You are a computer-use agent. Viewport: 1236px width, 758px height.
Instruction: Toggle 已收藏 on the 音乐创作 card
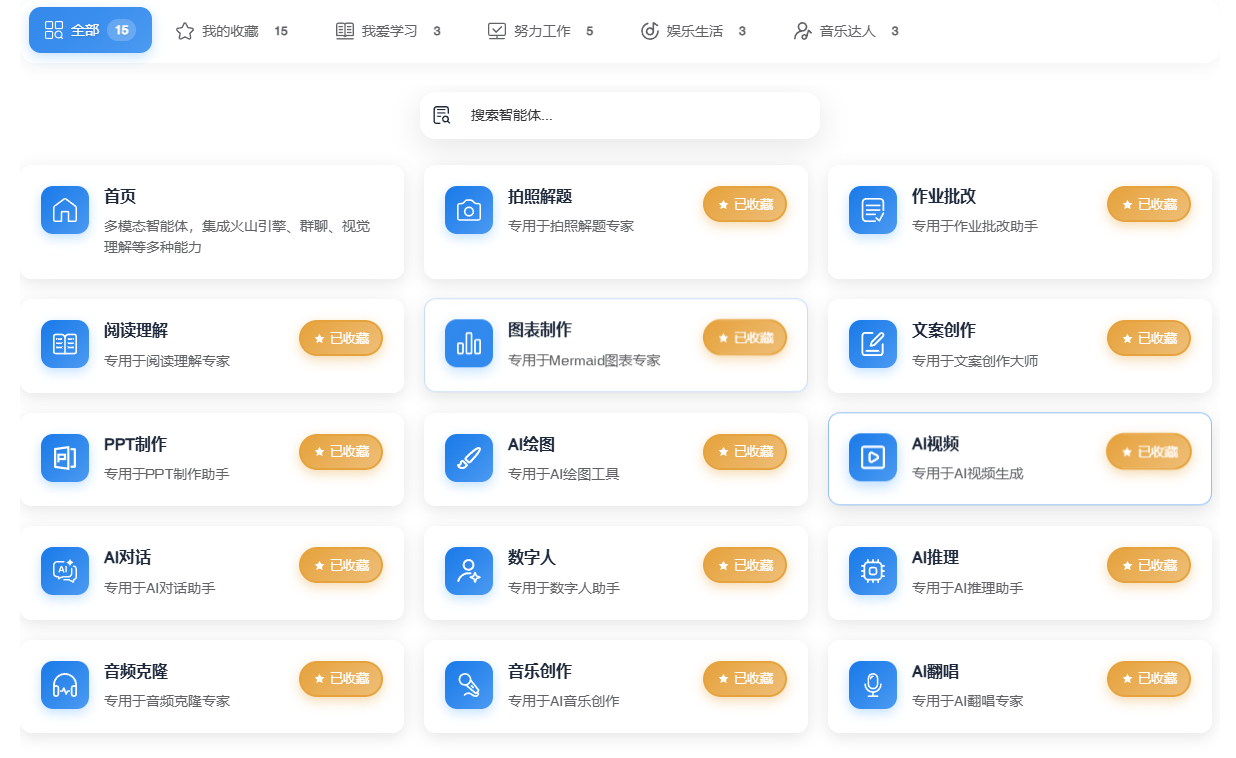click(745, 679)
